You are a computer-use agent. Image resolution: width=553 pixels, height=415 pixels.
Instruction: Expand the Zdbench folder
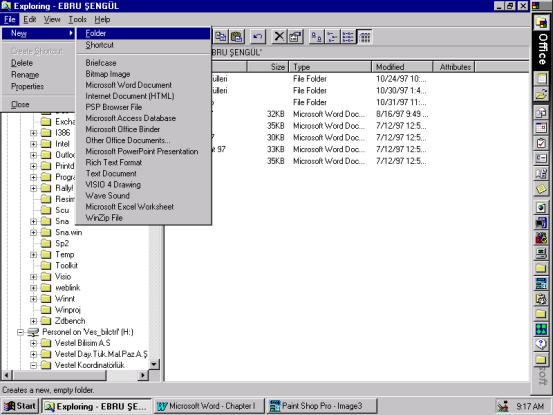pyautogui.click(x=34, y=321)
